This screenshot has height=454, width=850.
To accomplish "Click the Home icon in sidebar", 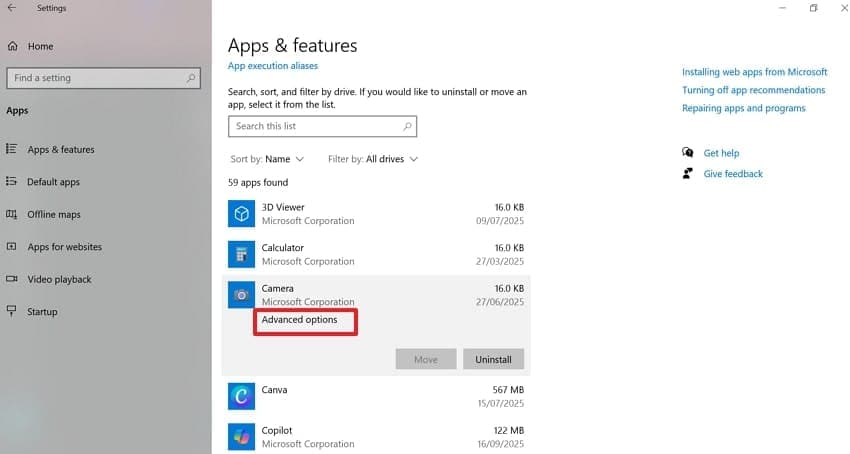I will point(12,46).
